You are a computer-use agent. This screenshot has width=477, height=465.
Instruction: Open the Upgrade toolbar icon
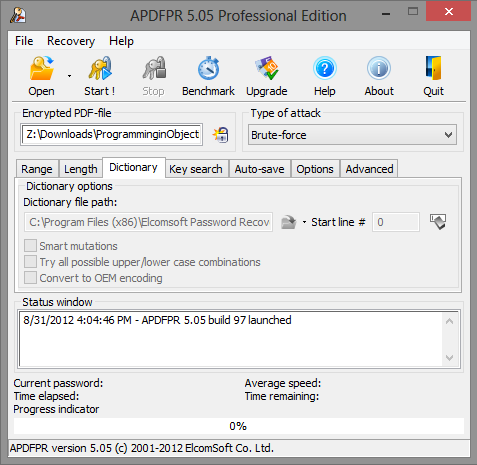267,68
